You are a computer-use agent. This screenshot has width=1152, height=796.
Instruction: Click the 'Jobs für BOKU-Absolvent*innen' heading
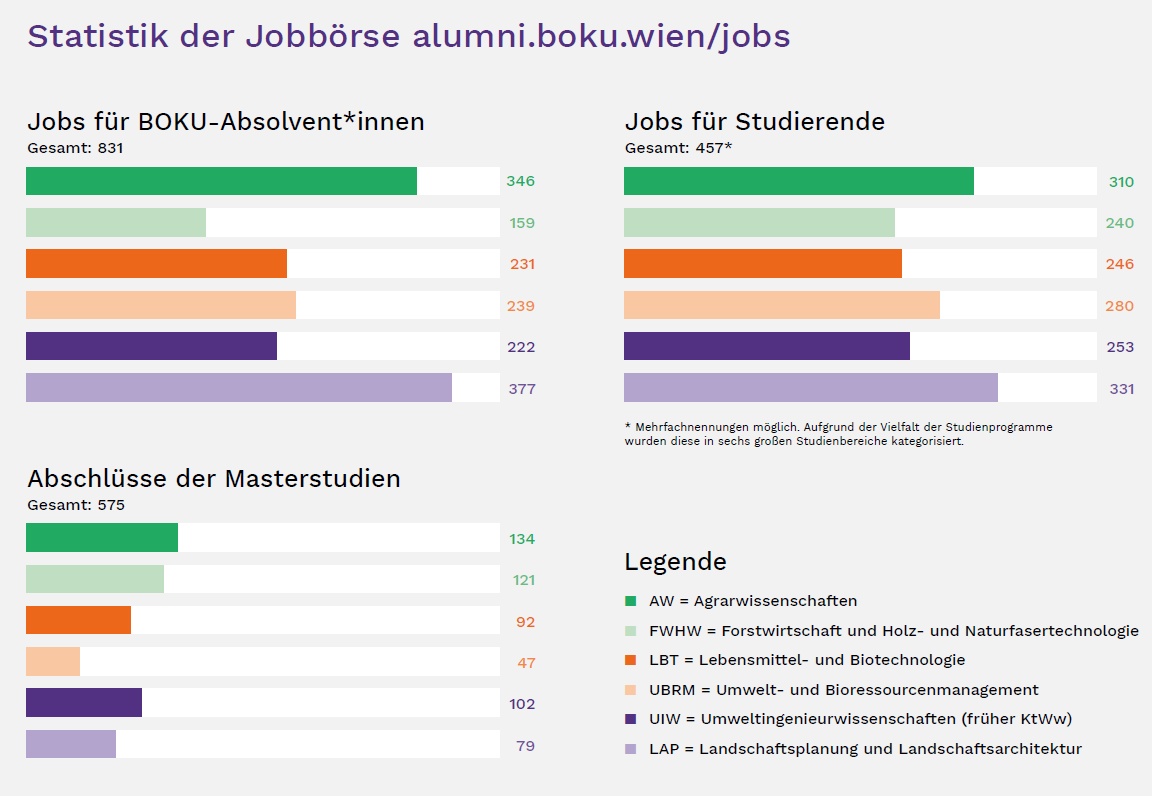click(226, 121)
